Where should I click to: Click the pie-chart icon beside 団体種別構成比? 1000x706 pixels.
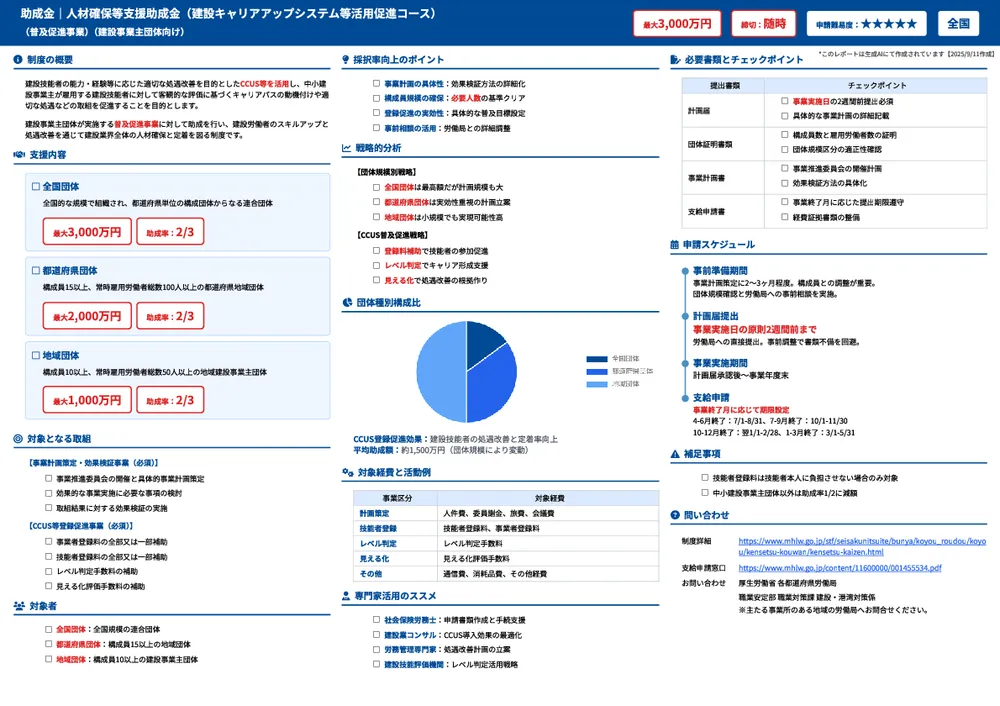(347, 301)
